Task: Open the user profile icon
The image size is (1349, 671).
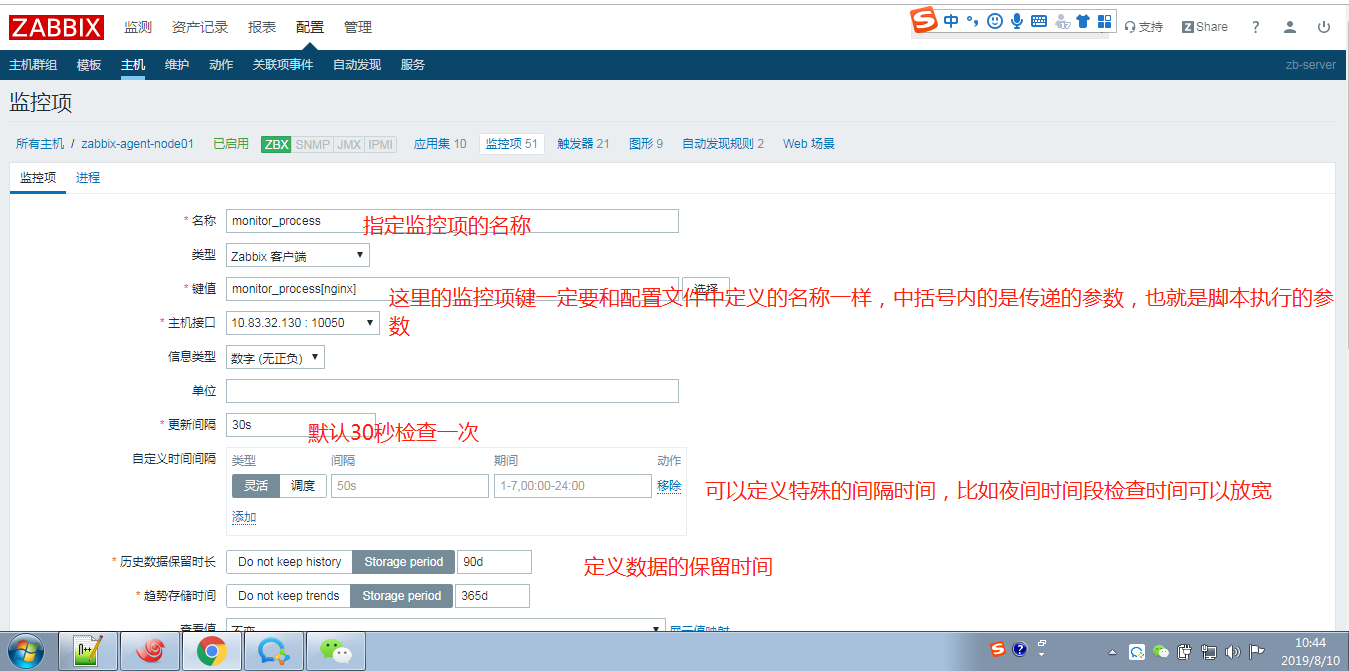Action: (1290, 27)
